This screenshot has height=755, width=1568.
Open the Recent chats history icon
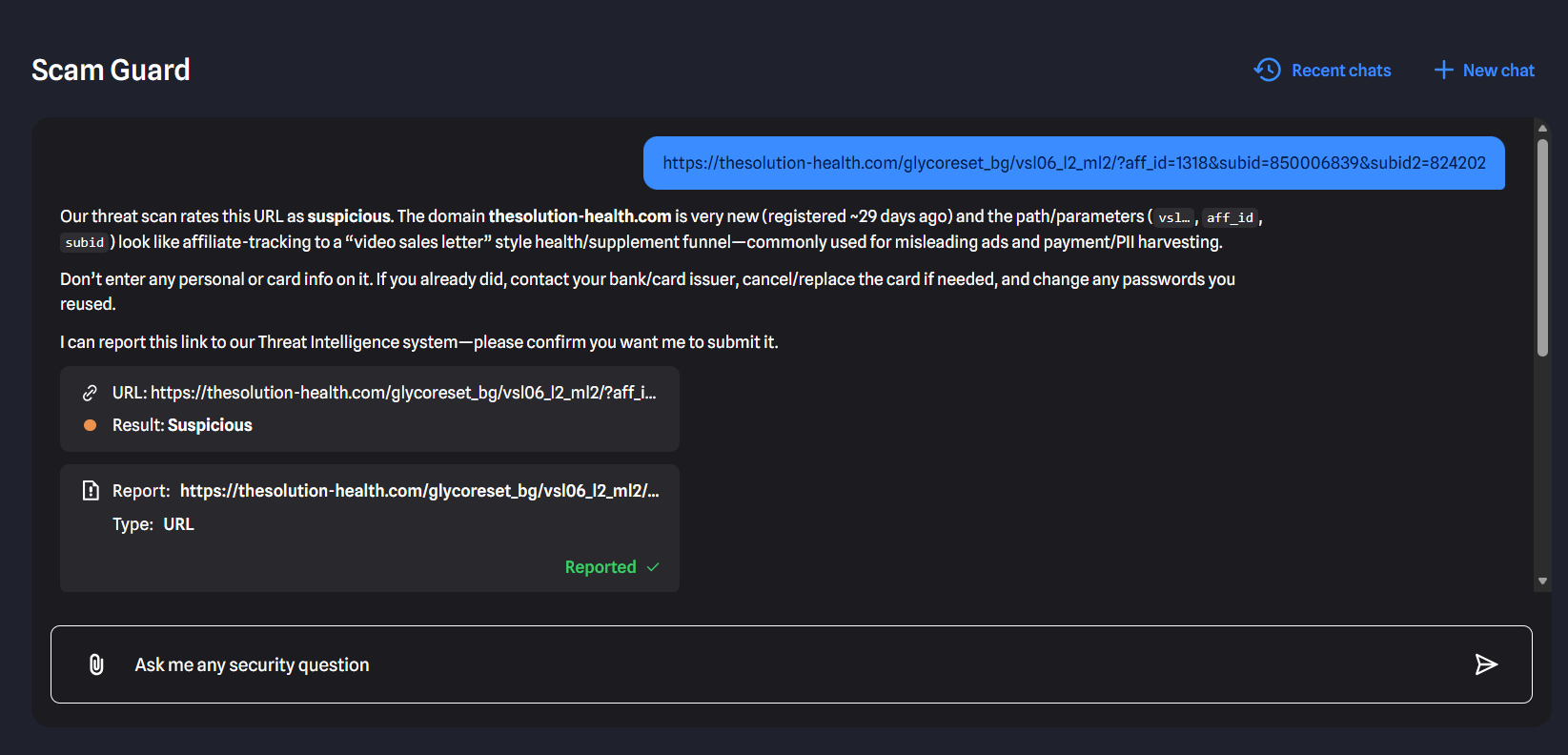[1267, 70]
